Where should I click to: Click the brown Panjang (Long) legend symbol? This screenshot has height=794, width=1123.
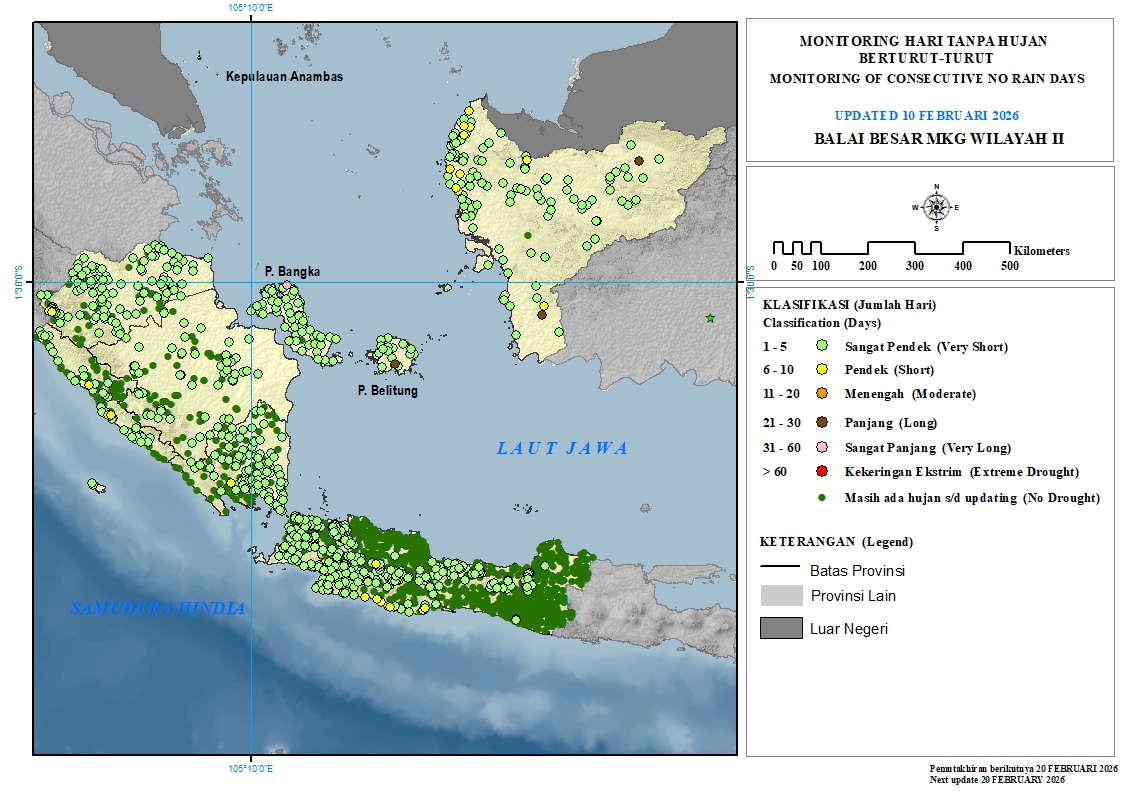coord(822,423)
